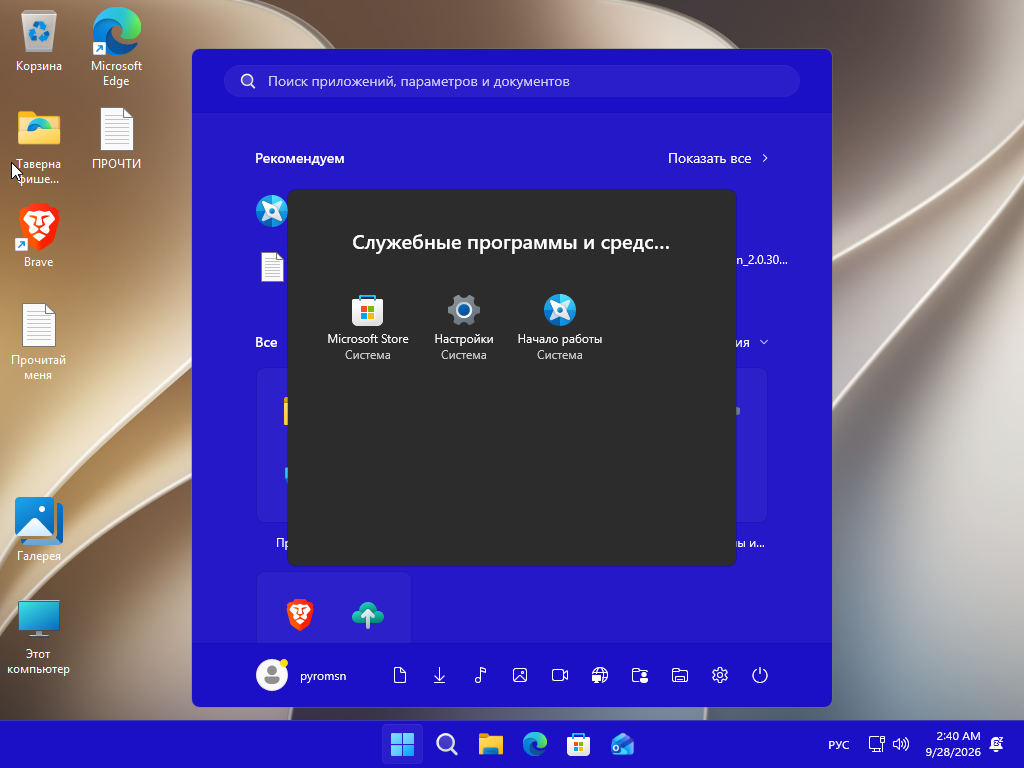Click Показать все in Рекомендуем
This screenshot has width=1024, height=768.
(718, 158)
